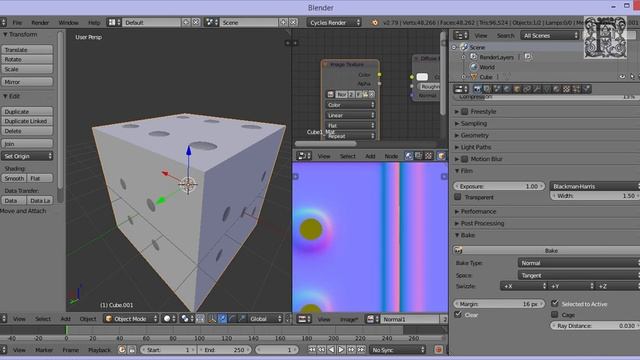The height and width of the screenshot is (360, 640).
Task: Toggle the Motion Blur checkbox
Action: point(464,159)
